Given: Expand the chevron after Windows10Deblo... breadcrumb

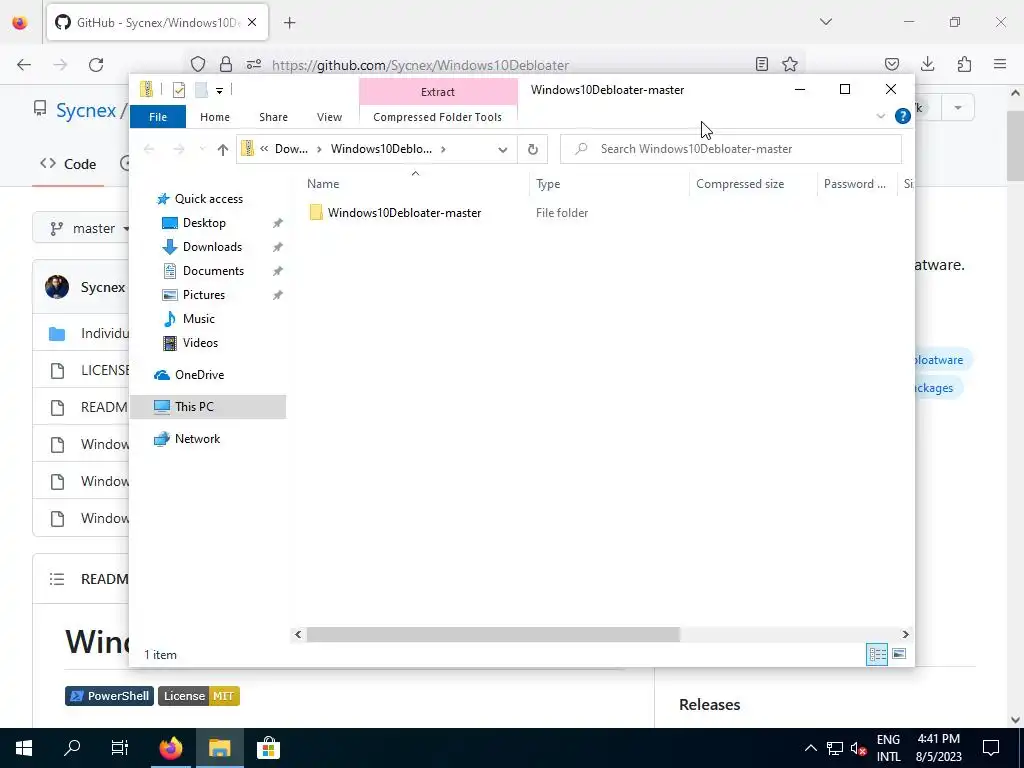Looking at the screenshot, I should point(443,150).
